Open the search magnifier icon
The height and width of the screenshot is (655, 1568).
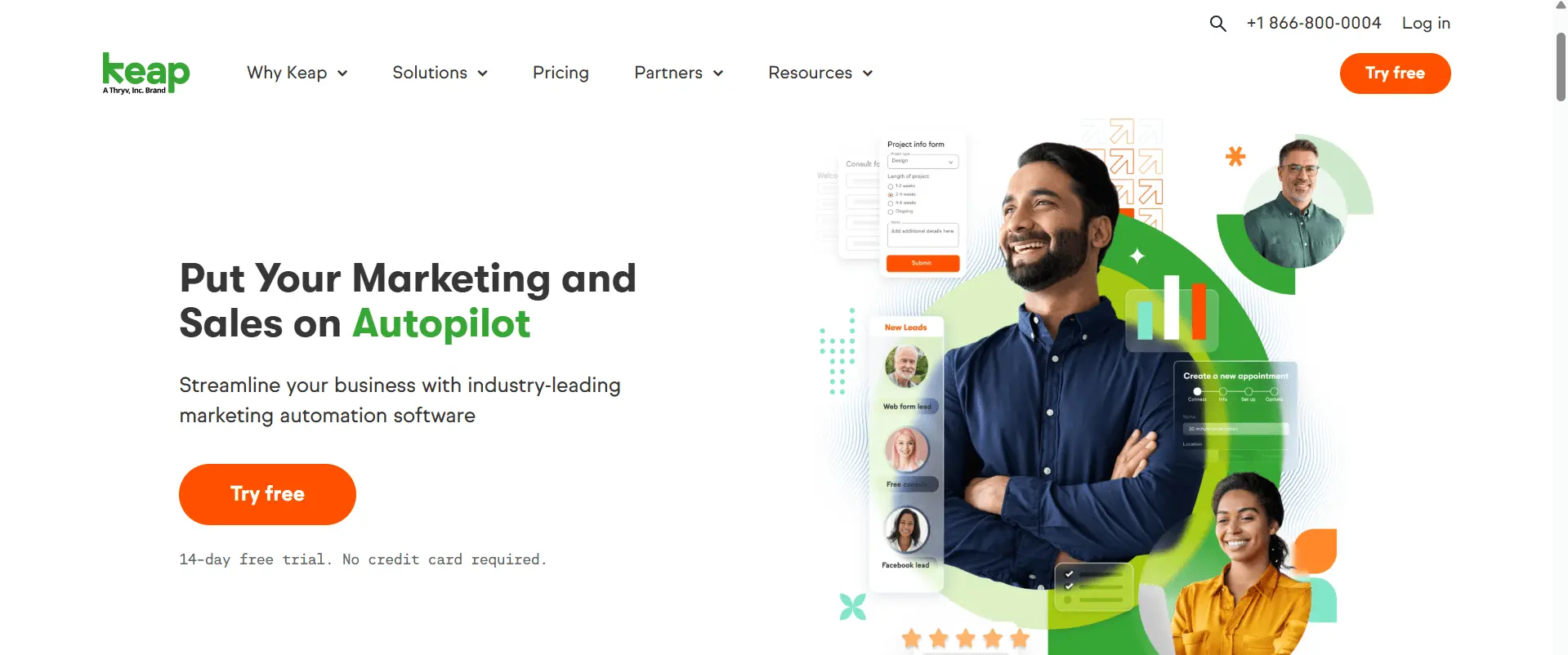click(x=1217, y=24)
